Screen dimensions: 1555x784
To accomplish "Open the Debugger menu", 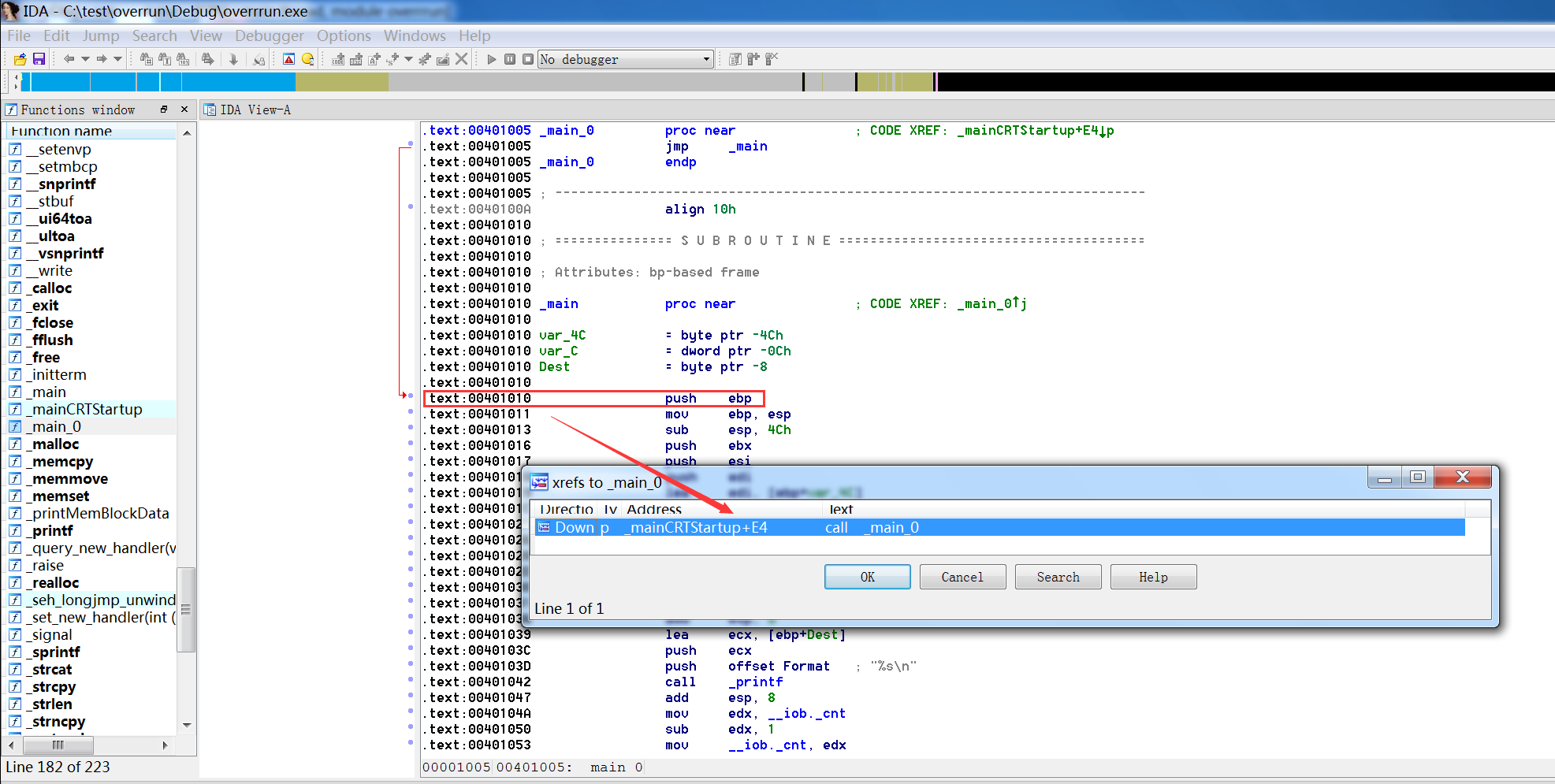I will click(270, 35).
